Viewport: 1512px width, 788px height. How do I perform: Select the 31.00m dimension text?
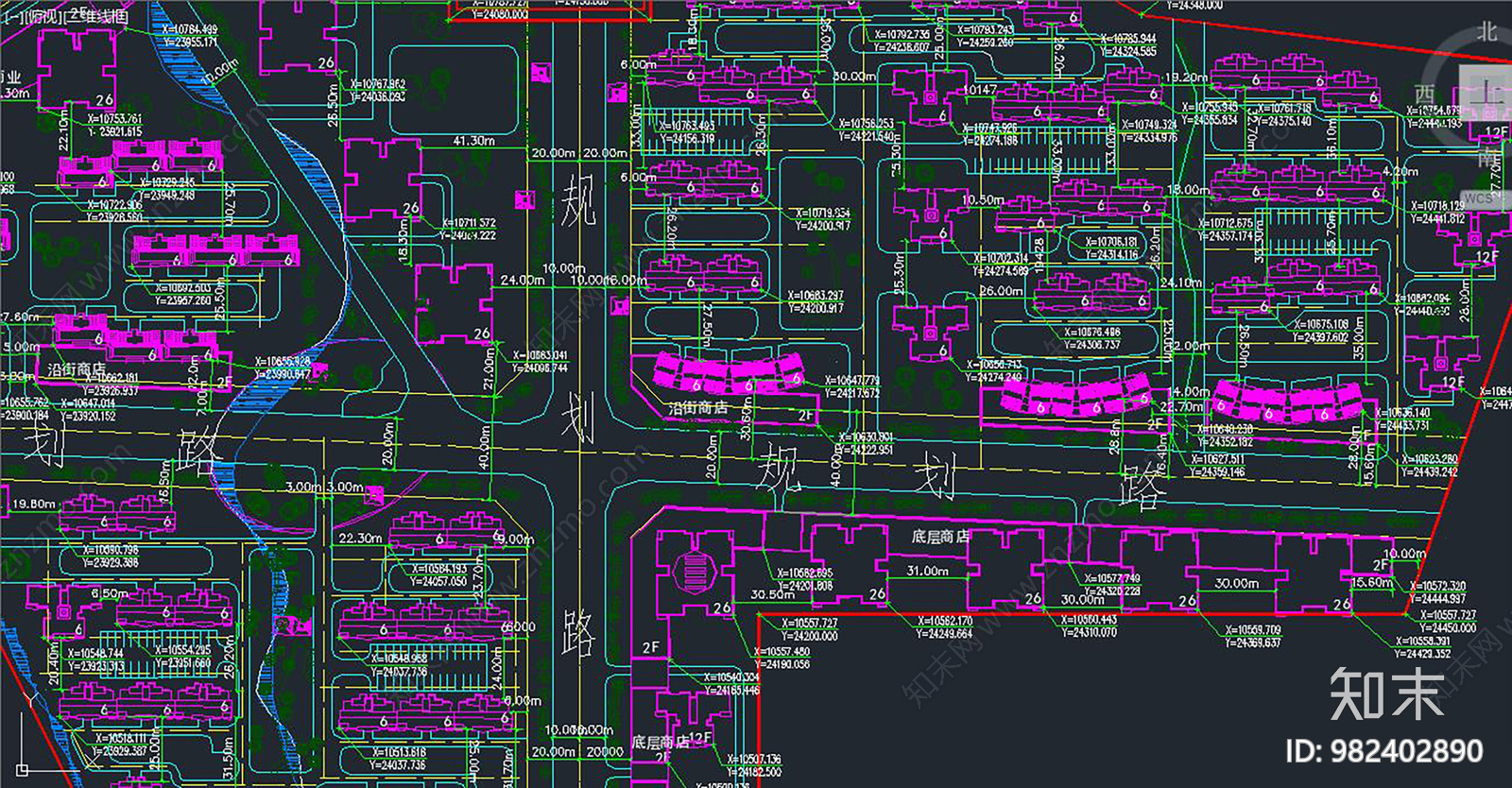(928, 571)
